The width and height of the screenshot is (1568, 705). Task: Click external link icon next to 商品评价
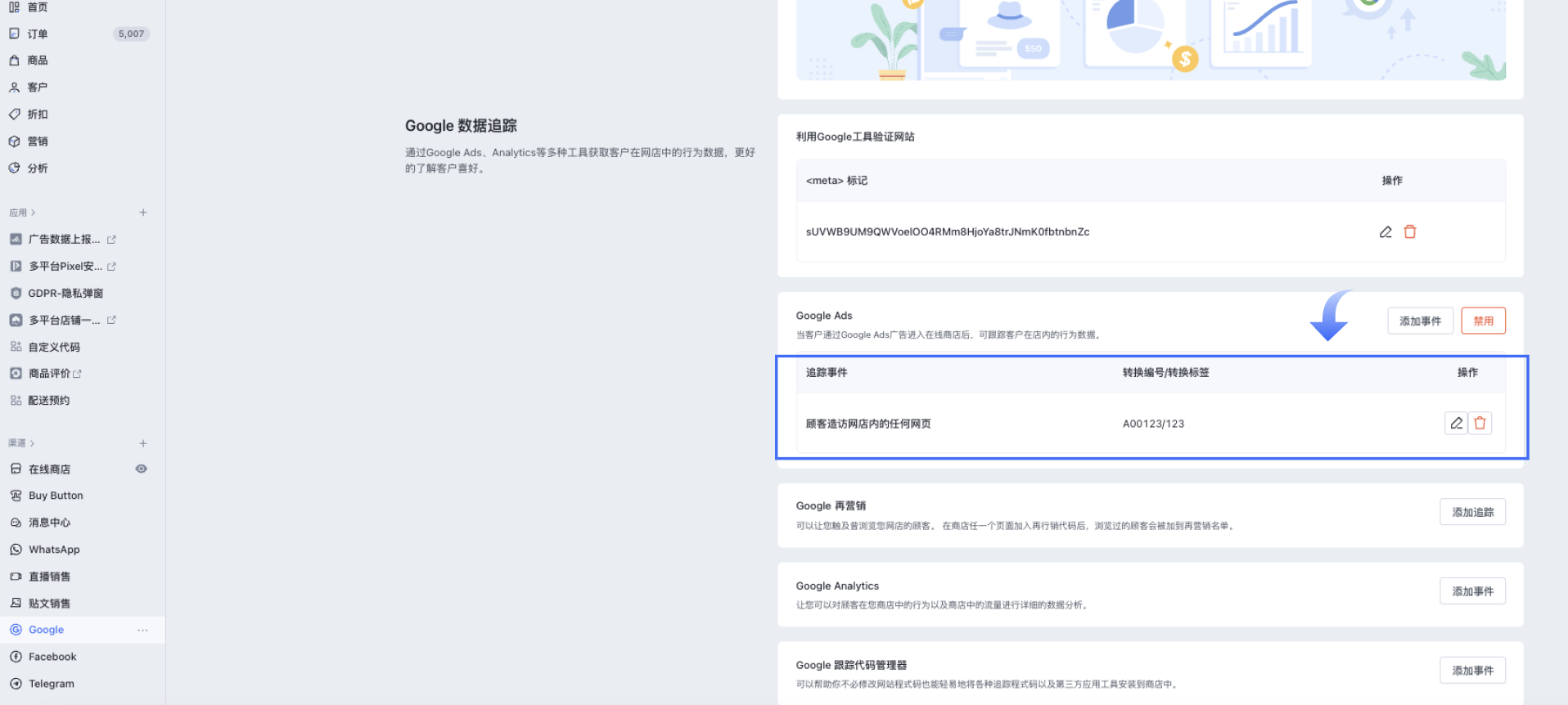[x=77, y=374]
